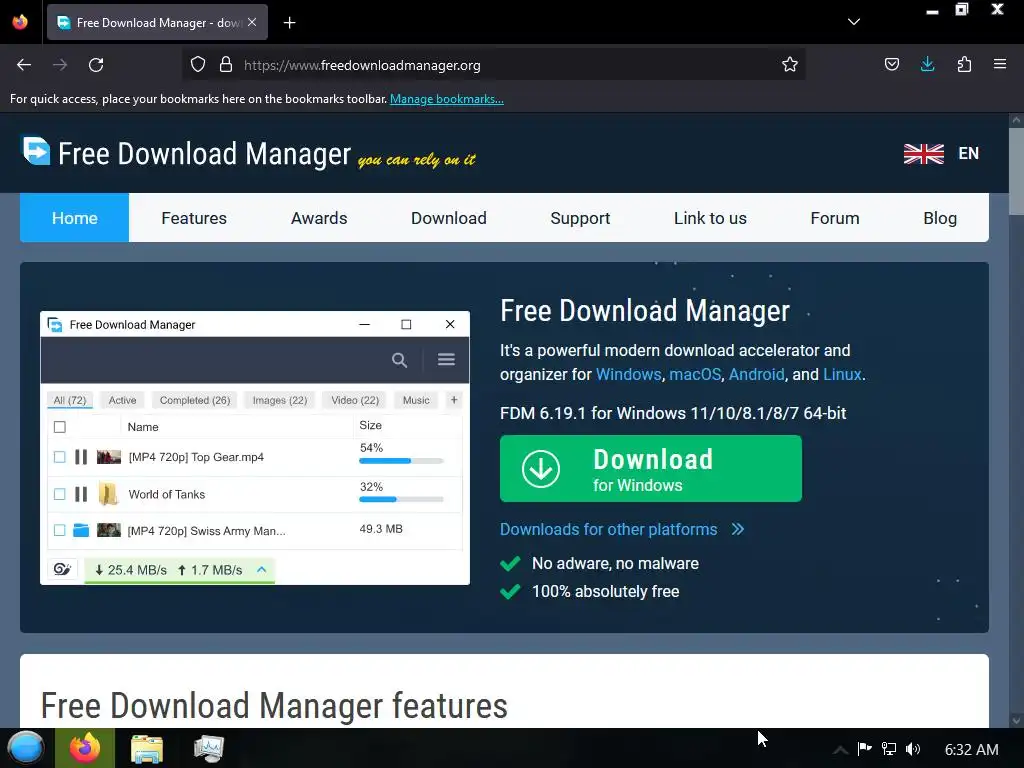1024x768 pixels.
Task: Select the All (72) filter tag
Action: (x=70, y=400)
